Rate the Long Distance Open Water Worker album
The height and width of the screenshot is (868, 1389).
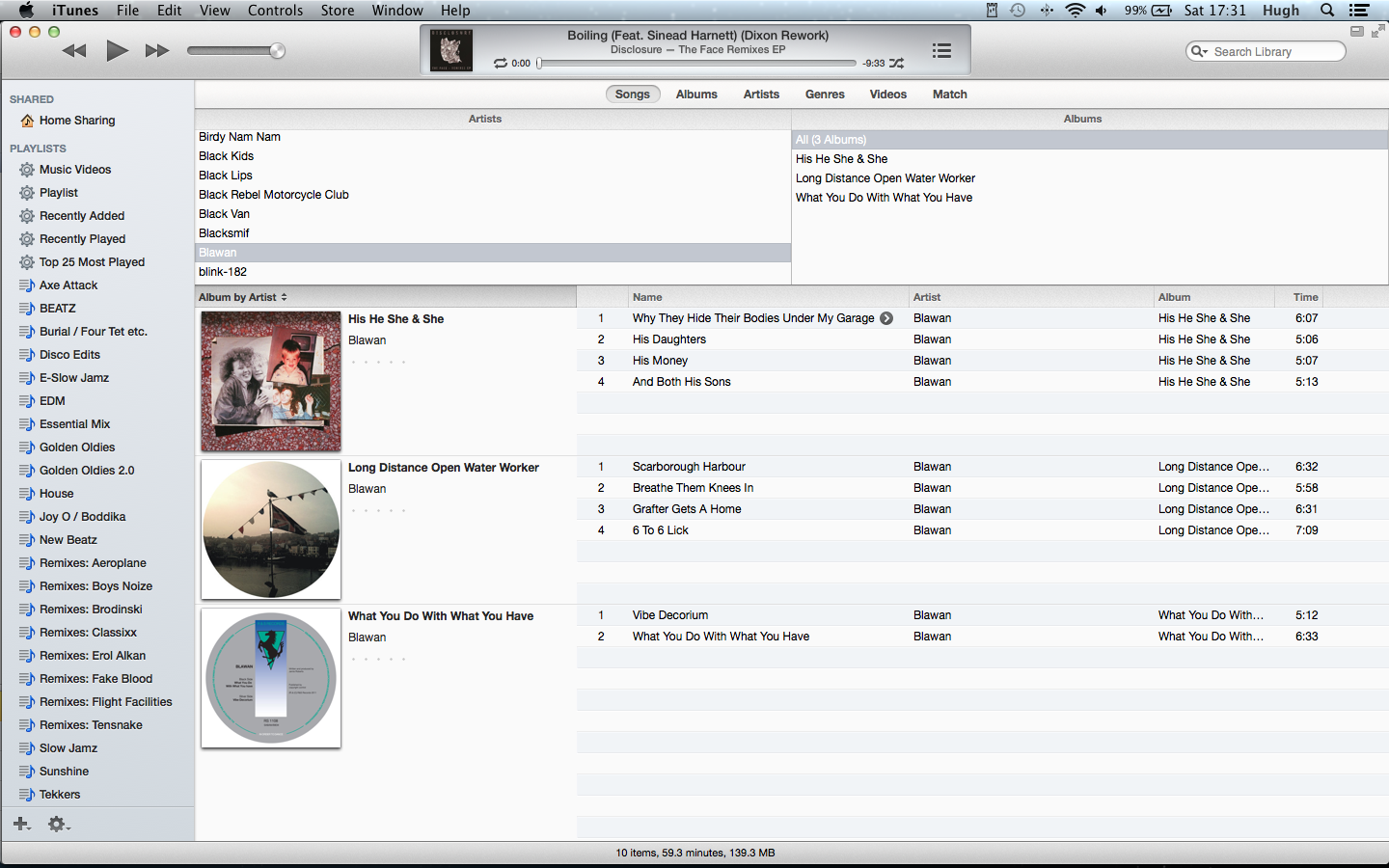click(x=378, y=510)
